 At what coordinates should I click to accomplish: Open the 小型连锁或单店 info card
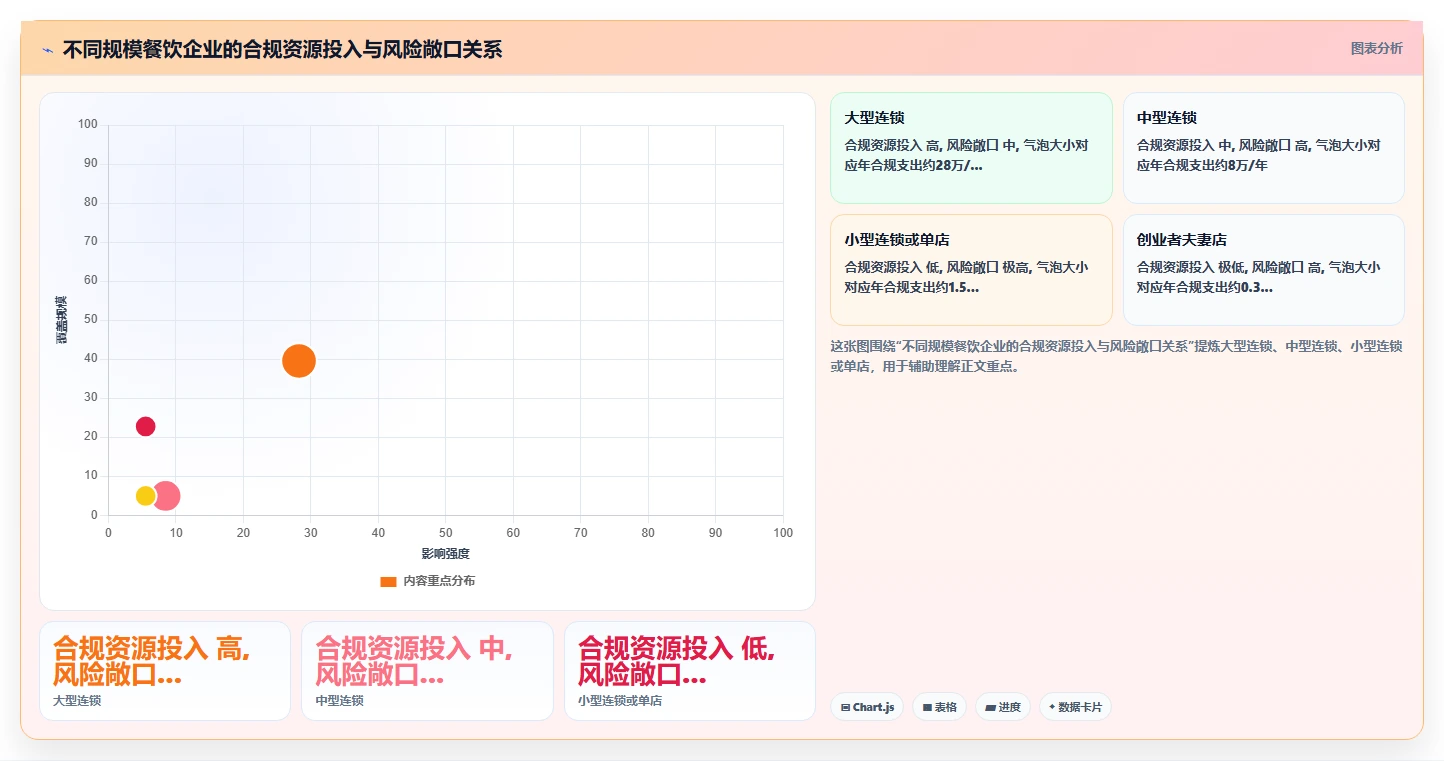click(x=971, y=270)
